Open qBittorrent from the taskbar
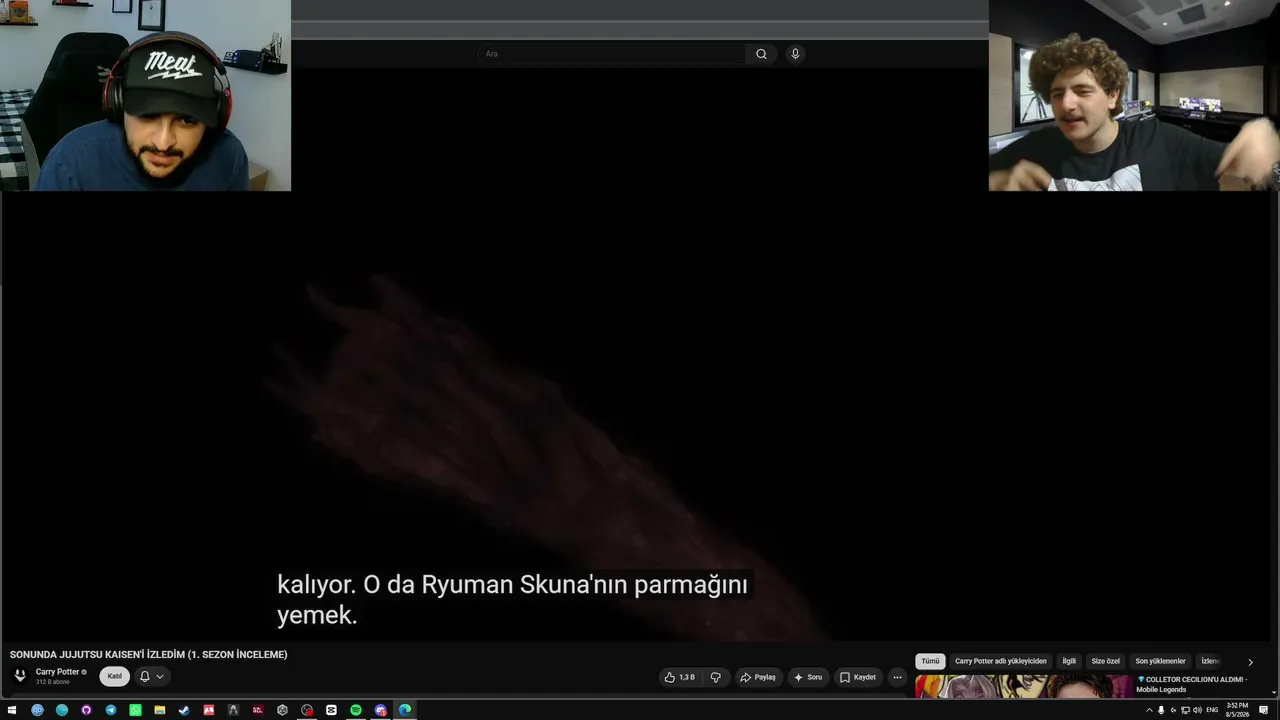1280x720 pixels. click(38, 710)
